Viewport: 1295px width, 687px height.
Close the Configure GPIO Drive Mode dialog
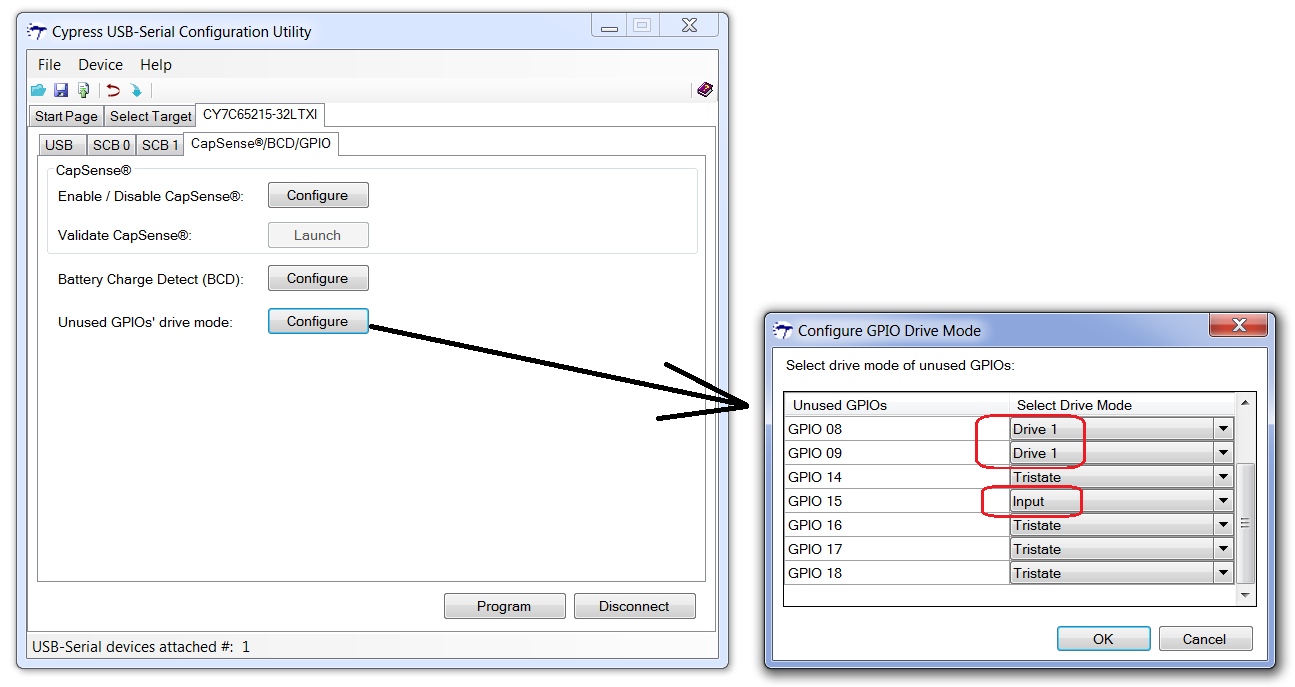1239,326
